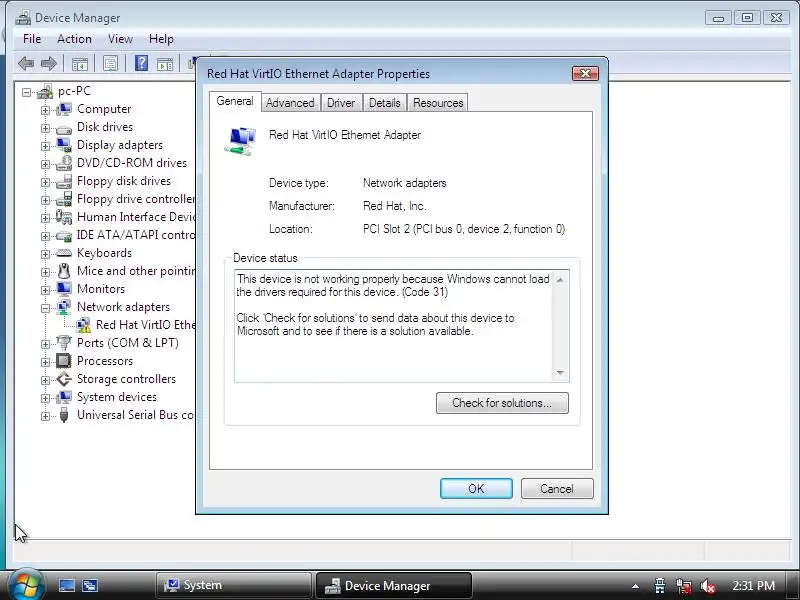Viewport: 800px width, 600px height.
Task: Confirm dialog with OK button
Action: pyautogui.click(x=476, y=489)
